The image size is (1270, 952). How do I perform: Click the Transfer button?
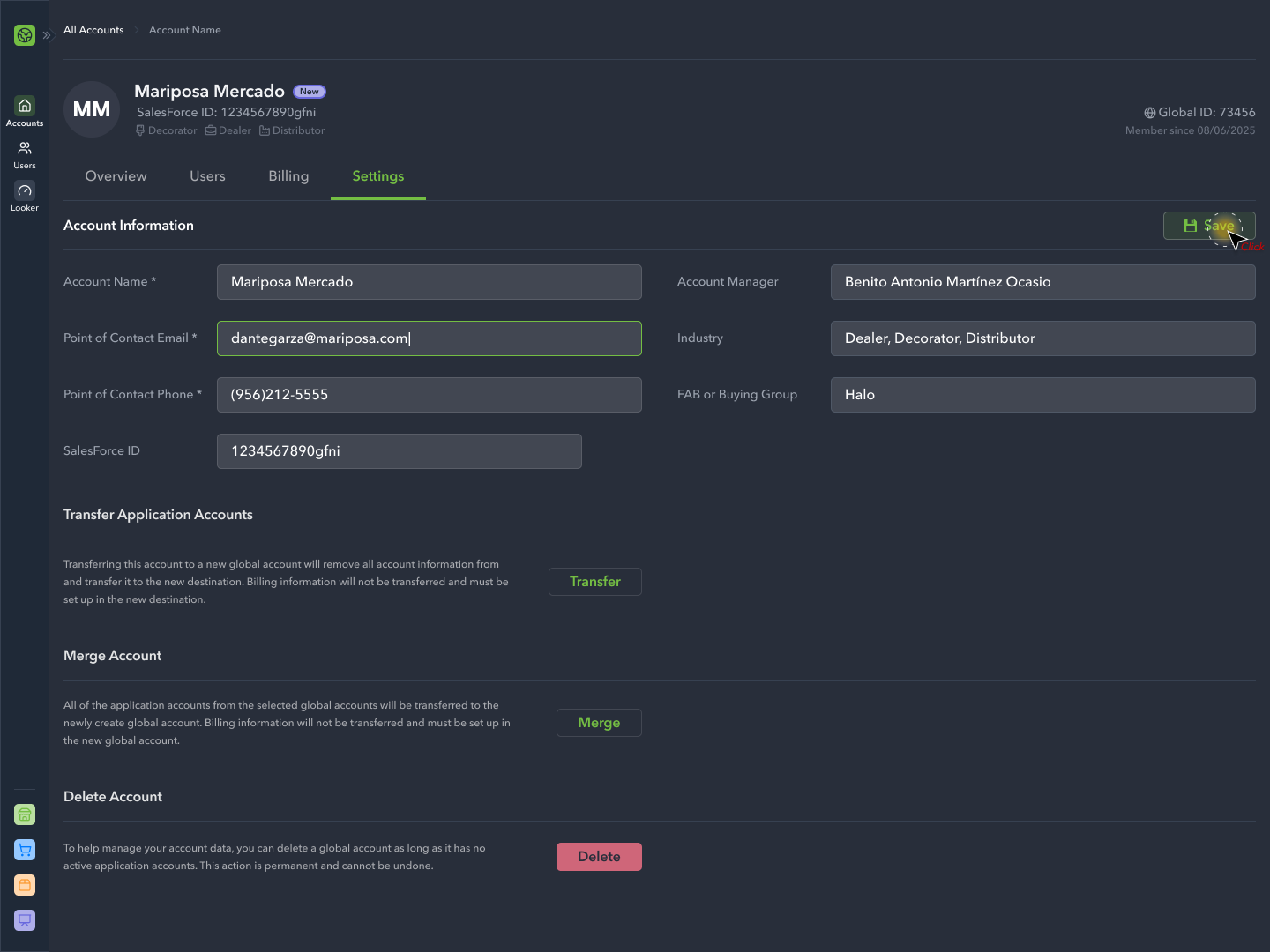pos(594,581)
